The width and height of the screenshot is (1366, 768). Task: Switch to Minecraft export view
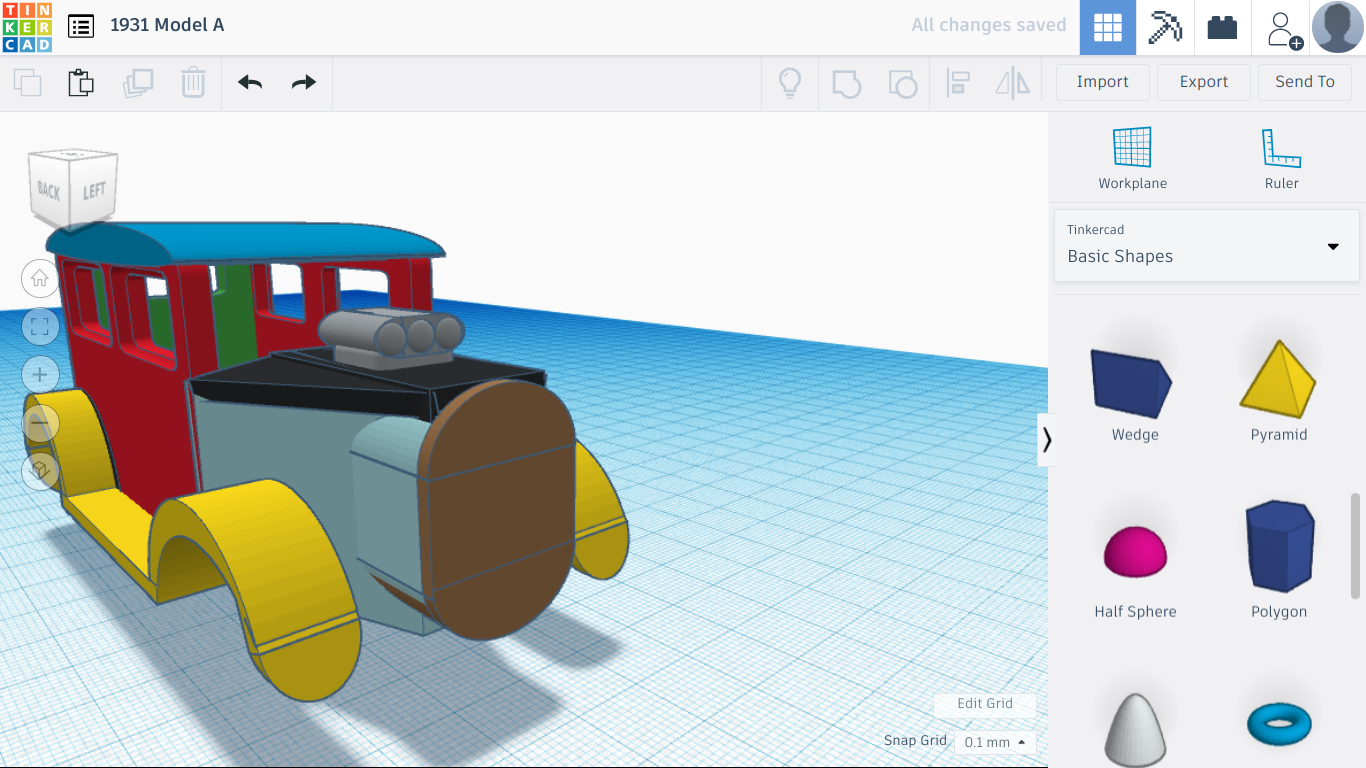1164,27
